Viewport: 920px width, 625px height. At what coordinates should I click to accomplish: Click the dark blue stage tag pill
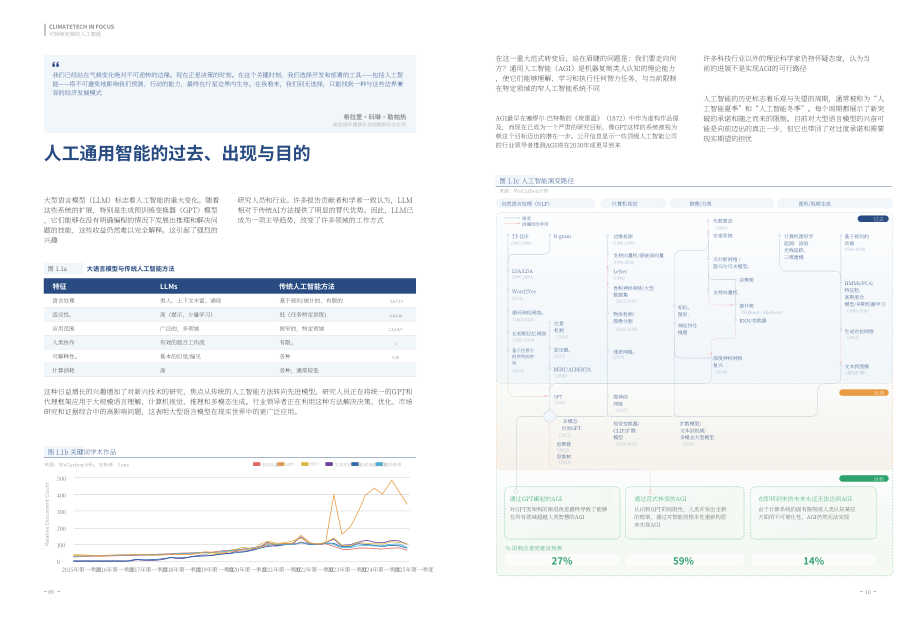point(873,219)
